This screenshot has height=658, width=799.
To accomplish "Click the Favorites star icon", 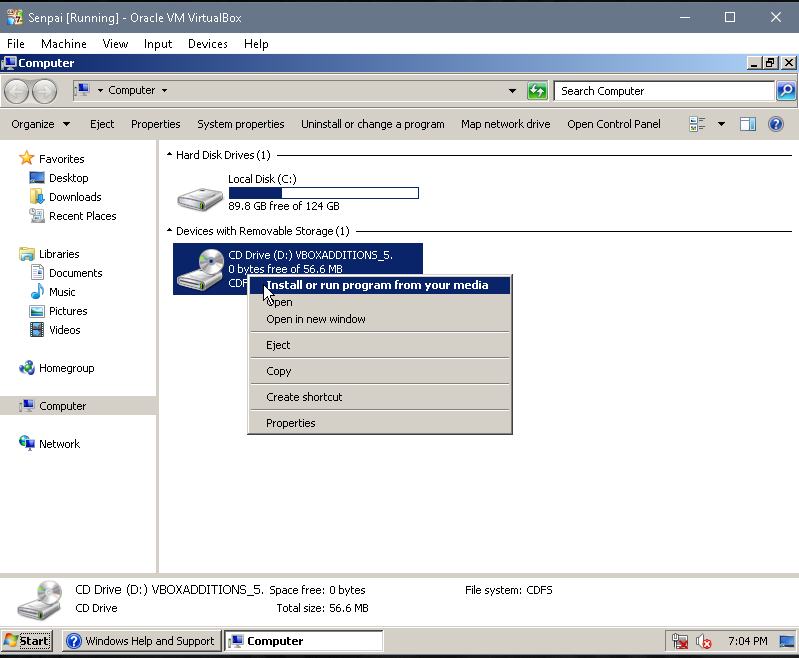I will coord(26,158).
